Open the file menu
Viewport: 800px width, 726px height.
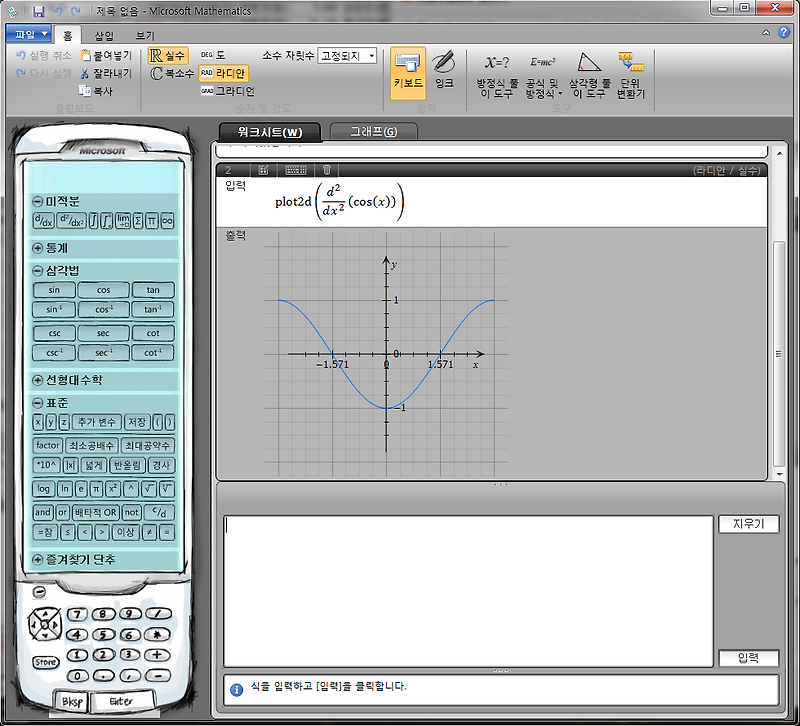[29, 33]
